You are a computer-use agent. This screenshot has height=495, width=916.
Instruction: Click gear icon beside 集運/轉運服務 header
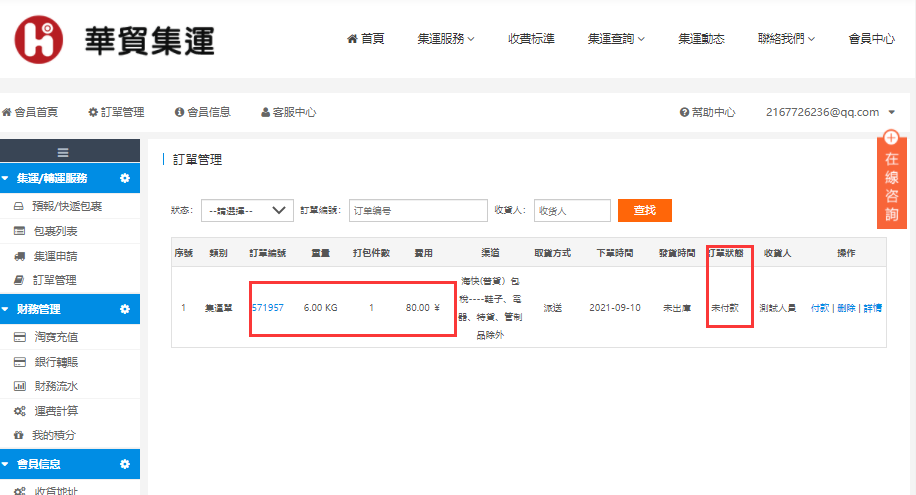point(125,178)
